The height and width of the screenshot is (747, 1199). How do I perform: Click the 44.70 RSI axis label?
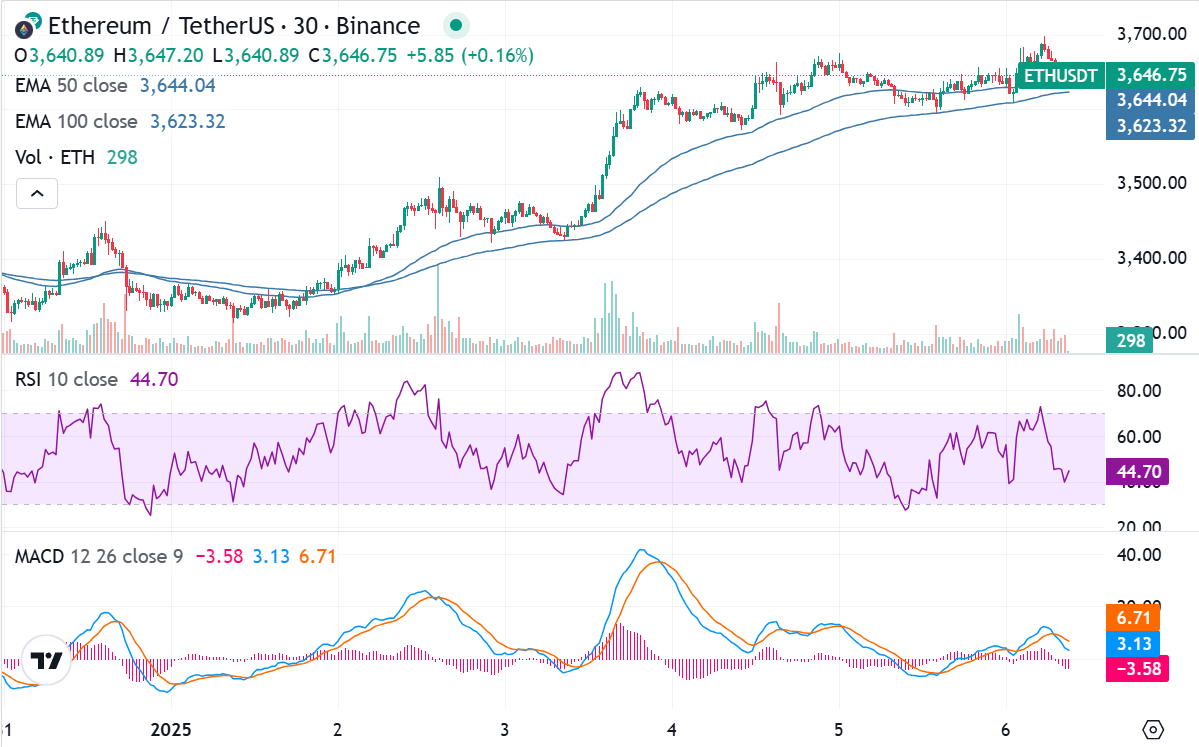tap(1137, 472)
